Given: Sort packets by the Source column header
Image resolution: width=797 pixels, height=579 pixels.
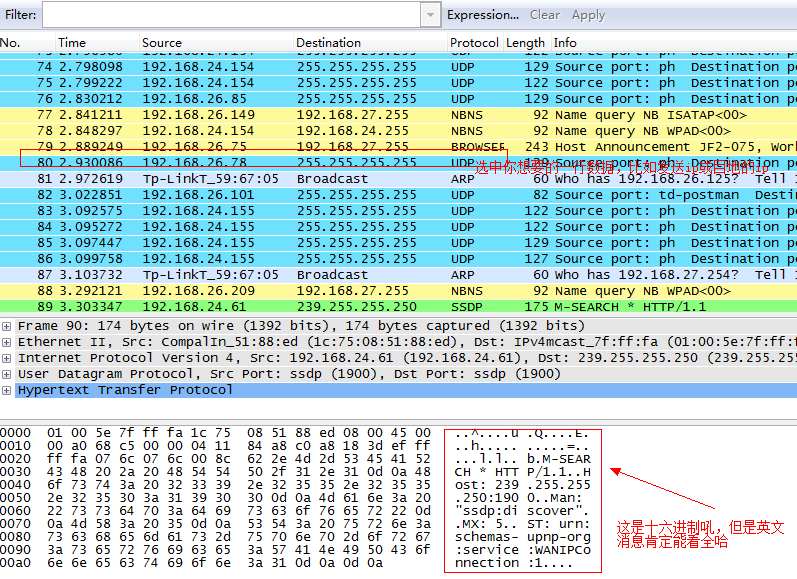Looking at the screenshot, I should (x=216, y=43).
